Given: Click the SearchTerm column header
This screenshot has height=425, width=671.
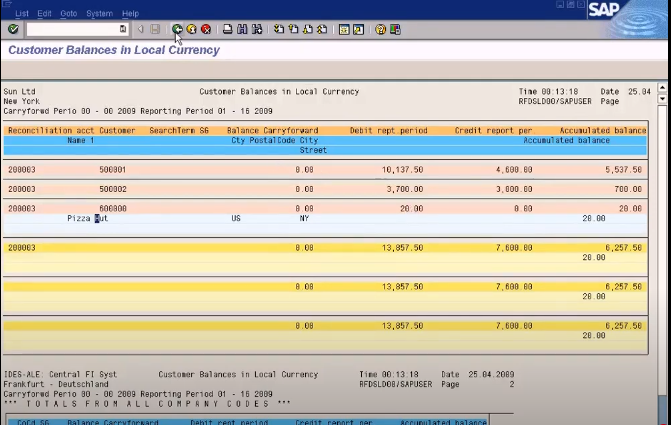Looking at the screenshot, I should (173, 131).
